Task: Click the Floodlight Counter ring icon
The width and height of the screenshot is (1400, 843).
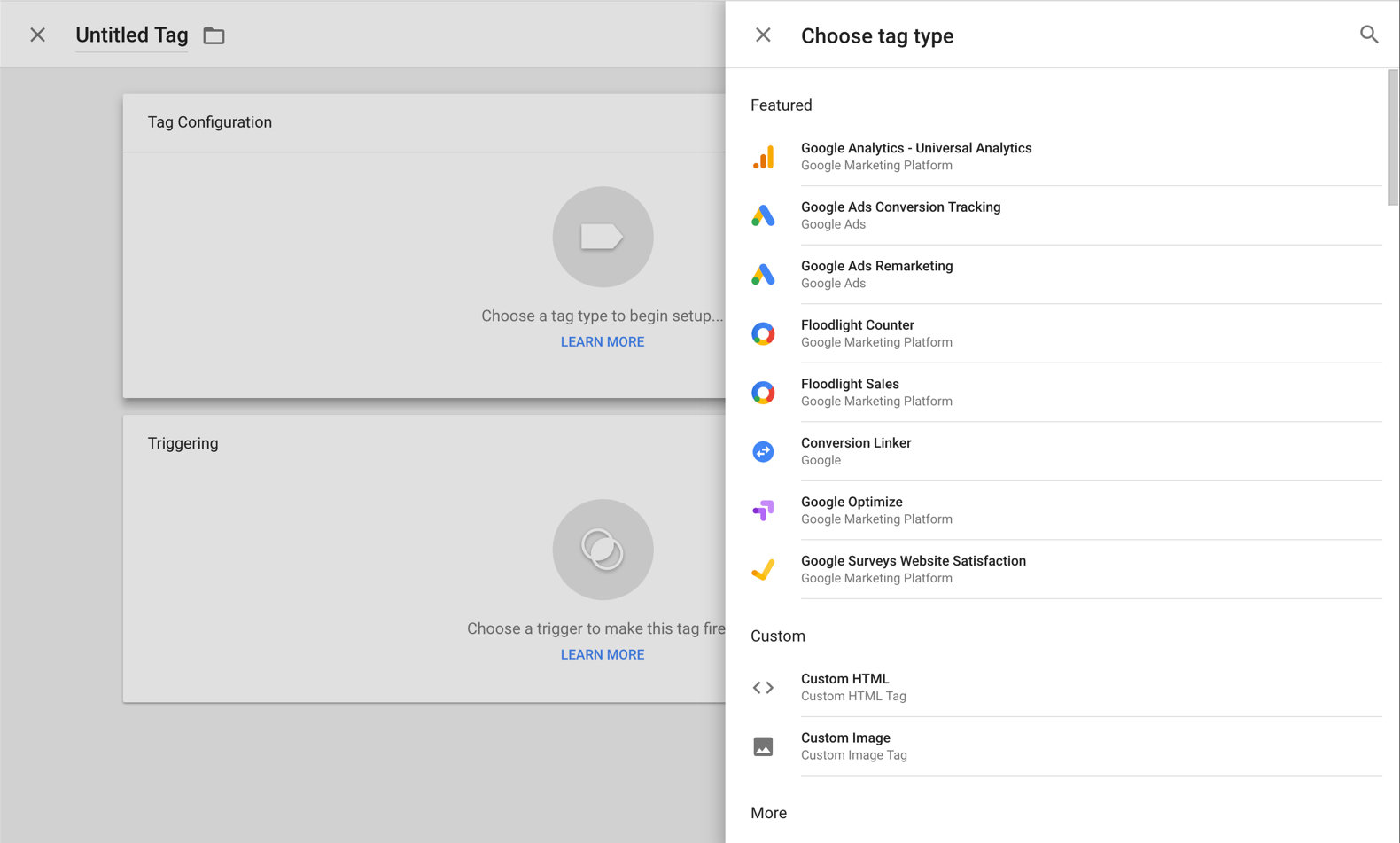Action: (763, 333)
